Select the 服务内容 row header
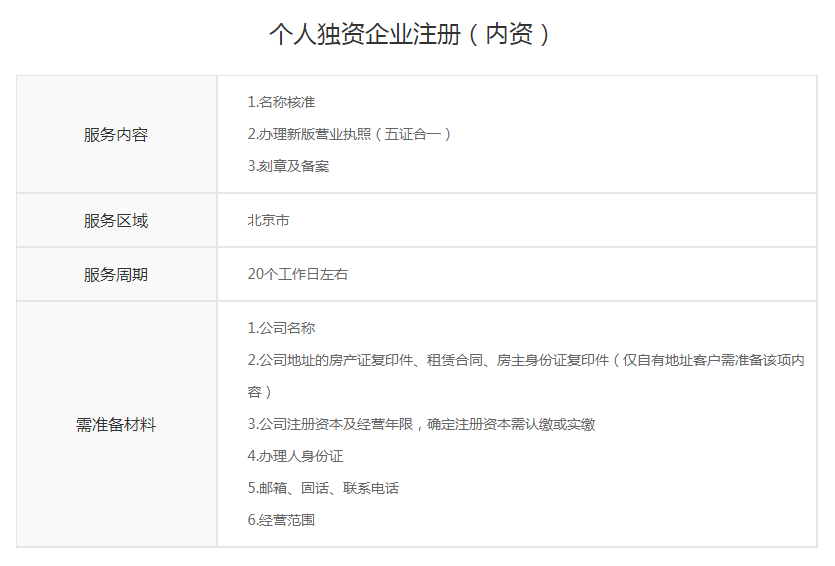 point(116,135)
